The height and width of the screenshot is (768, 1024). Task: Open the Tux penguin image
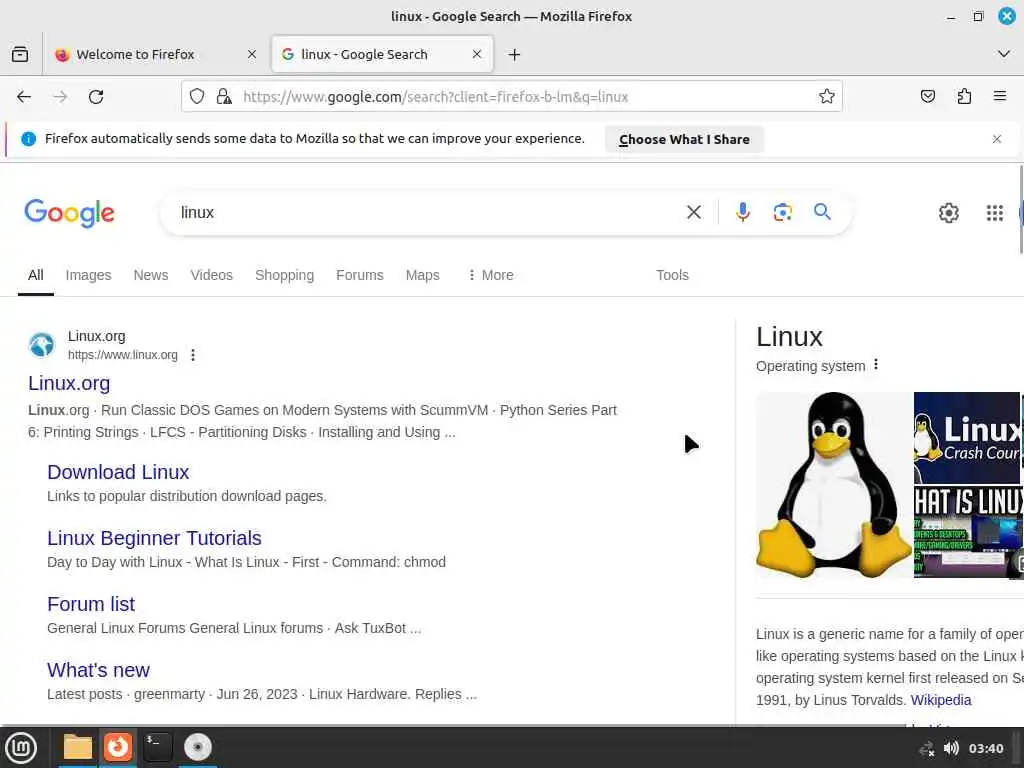[834, 485]
